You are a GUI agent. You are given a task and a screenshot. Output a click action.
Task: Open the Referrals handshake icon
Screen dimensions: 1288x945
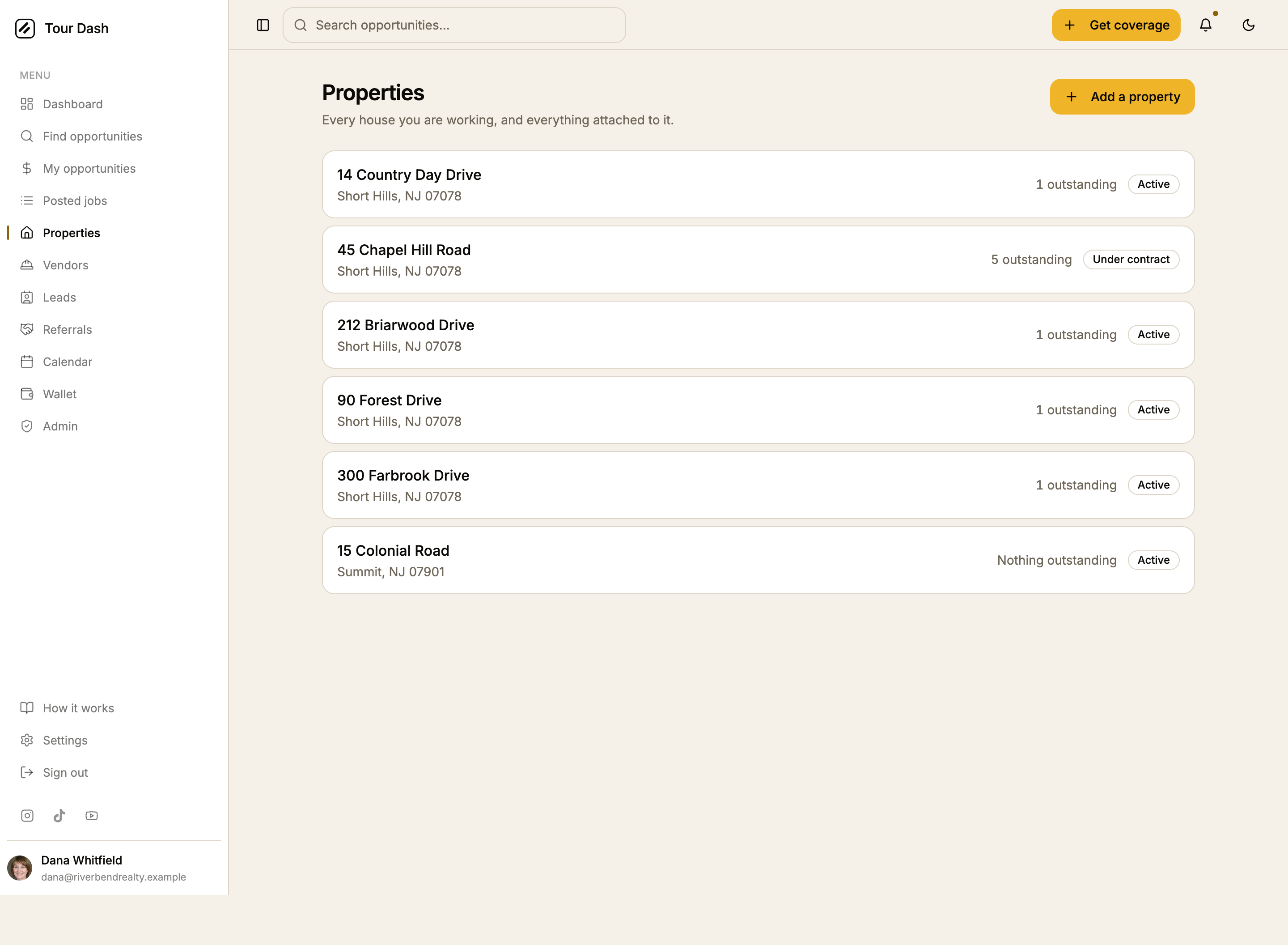(27, 329)
